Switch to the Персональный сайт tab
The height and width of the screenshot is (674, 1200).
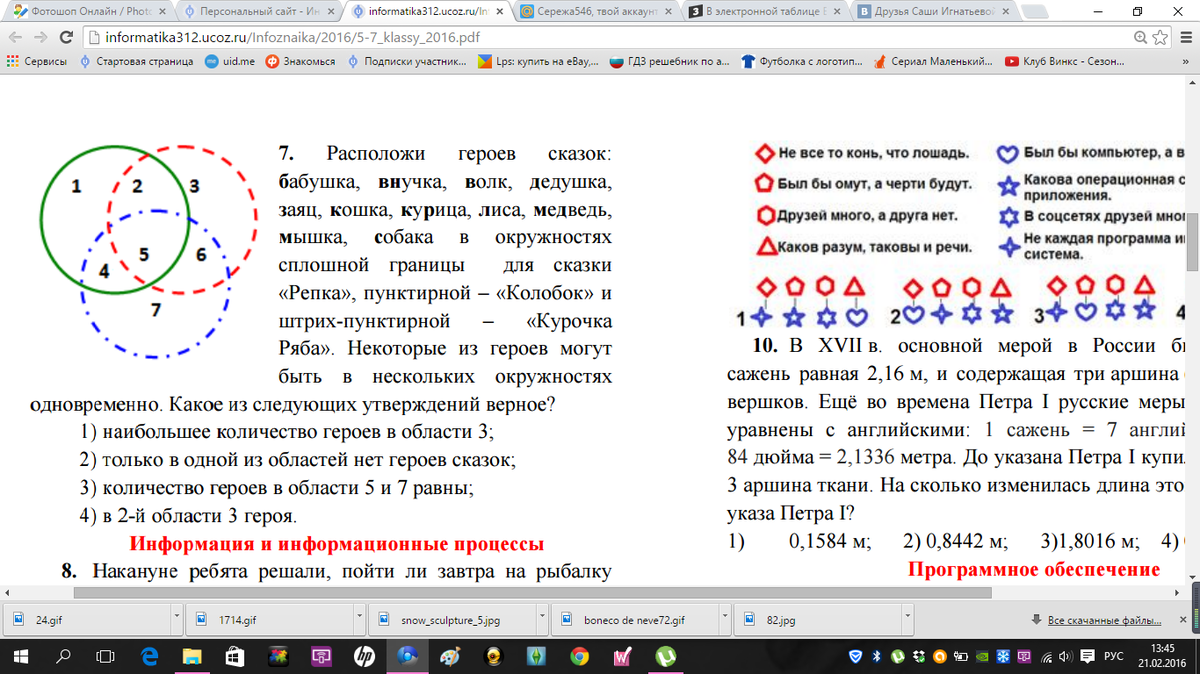coord(258,11)
